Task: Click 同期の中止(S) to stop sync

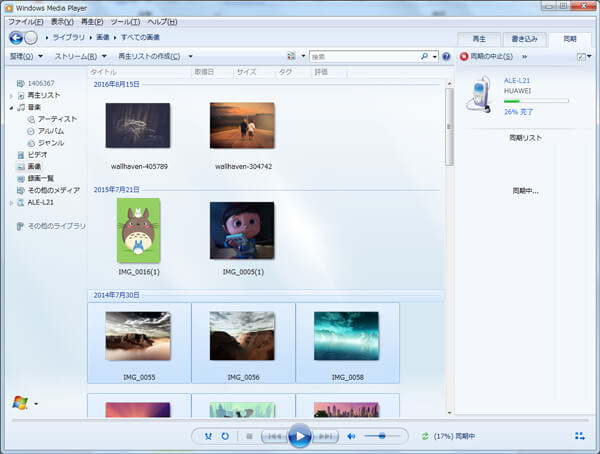Action: 491,57
